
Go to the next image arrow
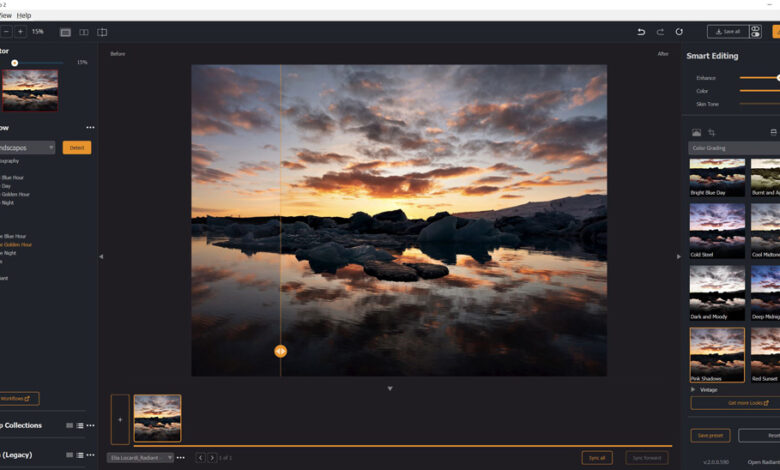tap(212, 458)
